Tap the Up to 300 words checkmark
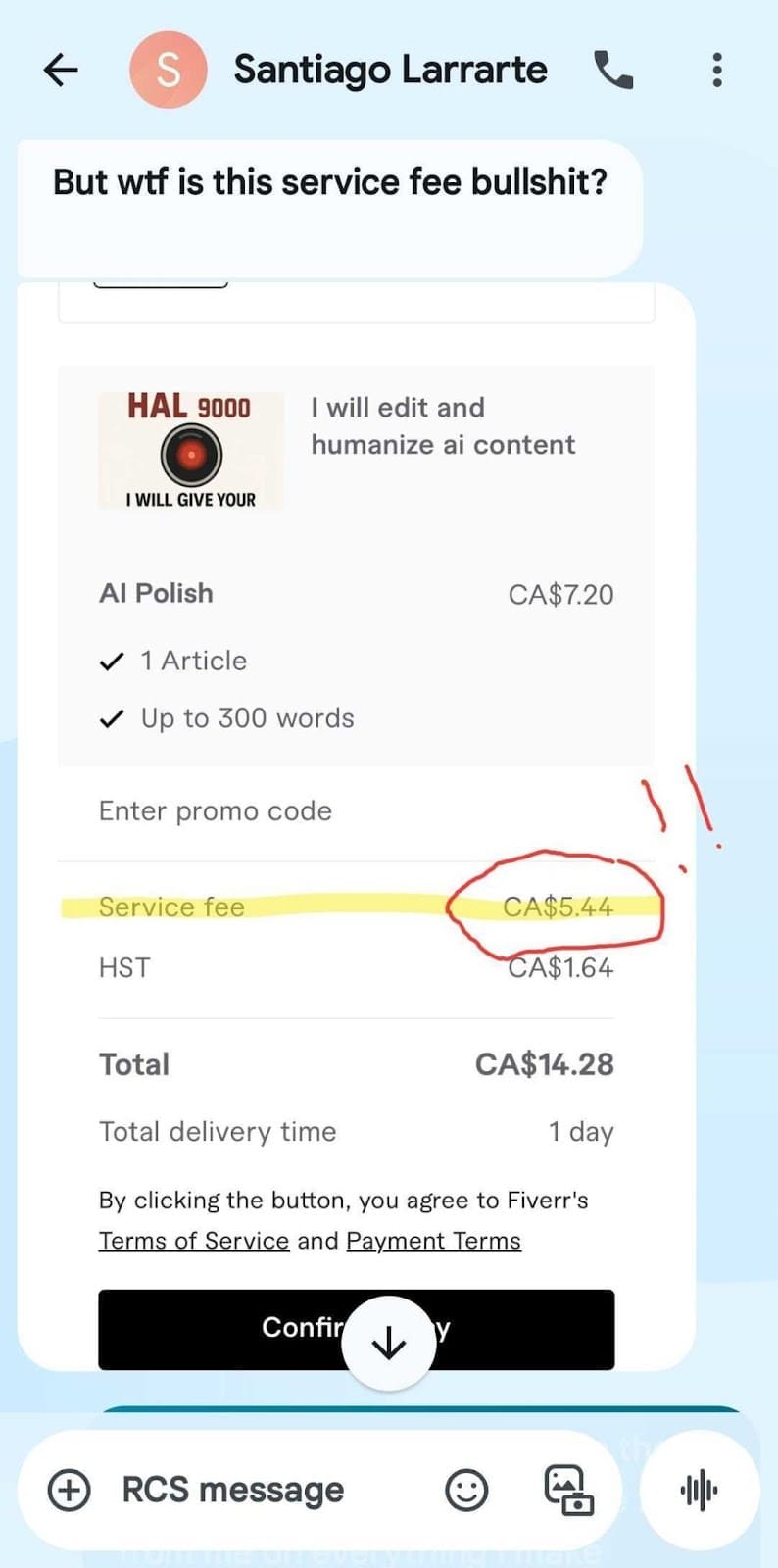This screenshot has width=778, height=1568. click(113, 719)
